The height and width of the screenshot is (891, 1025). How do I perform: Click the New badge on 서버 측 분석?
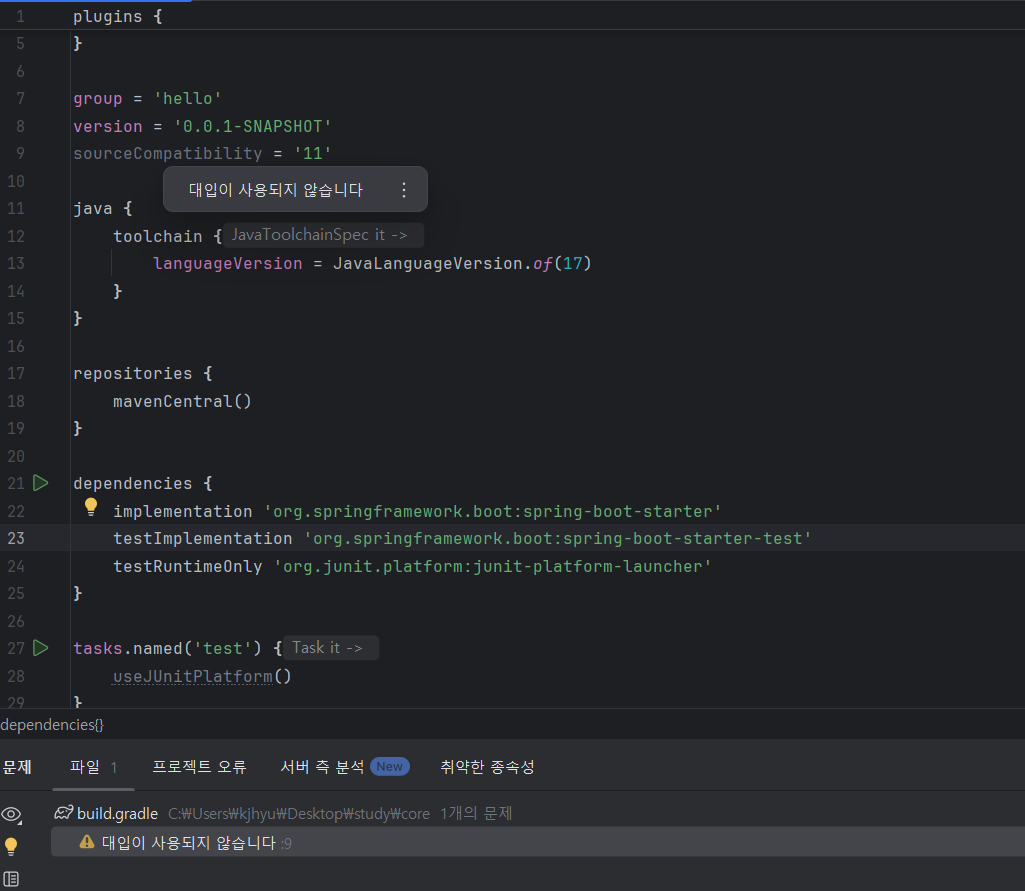(390, 767)
